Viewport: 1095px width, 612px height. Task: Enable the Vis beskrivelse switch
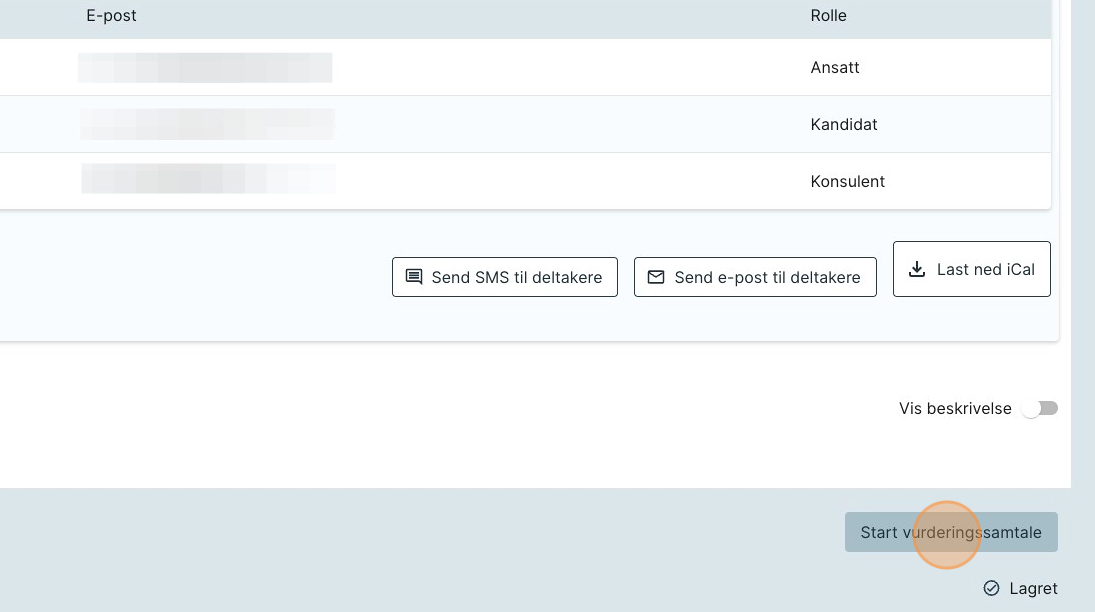pos(1040,408)
